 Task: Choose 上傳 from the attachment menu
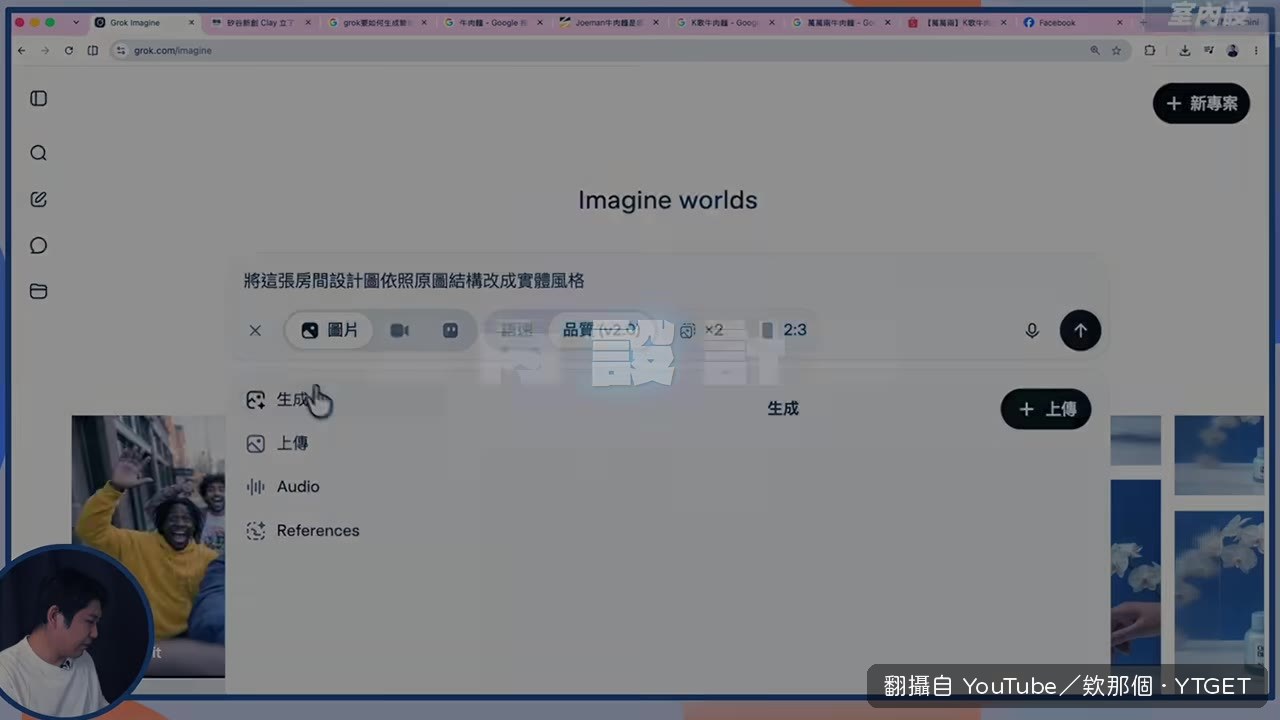[280, 443]
